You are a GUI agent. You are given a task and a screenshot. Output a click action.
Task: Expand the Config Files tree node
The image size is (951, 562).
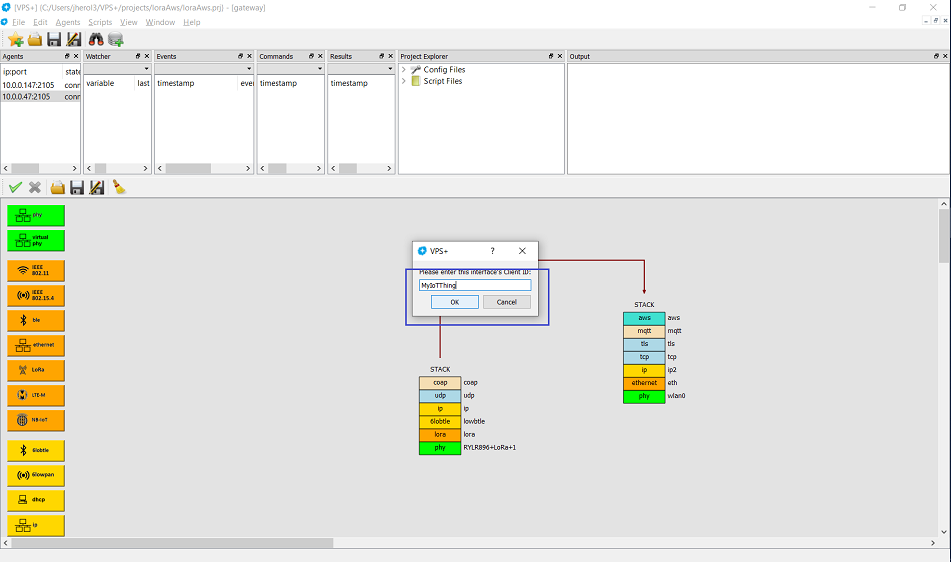[x=404, y=70]
